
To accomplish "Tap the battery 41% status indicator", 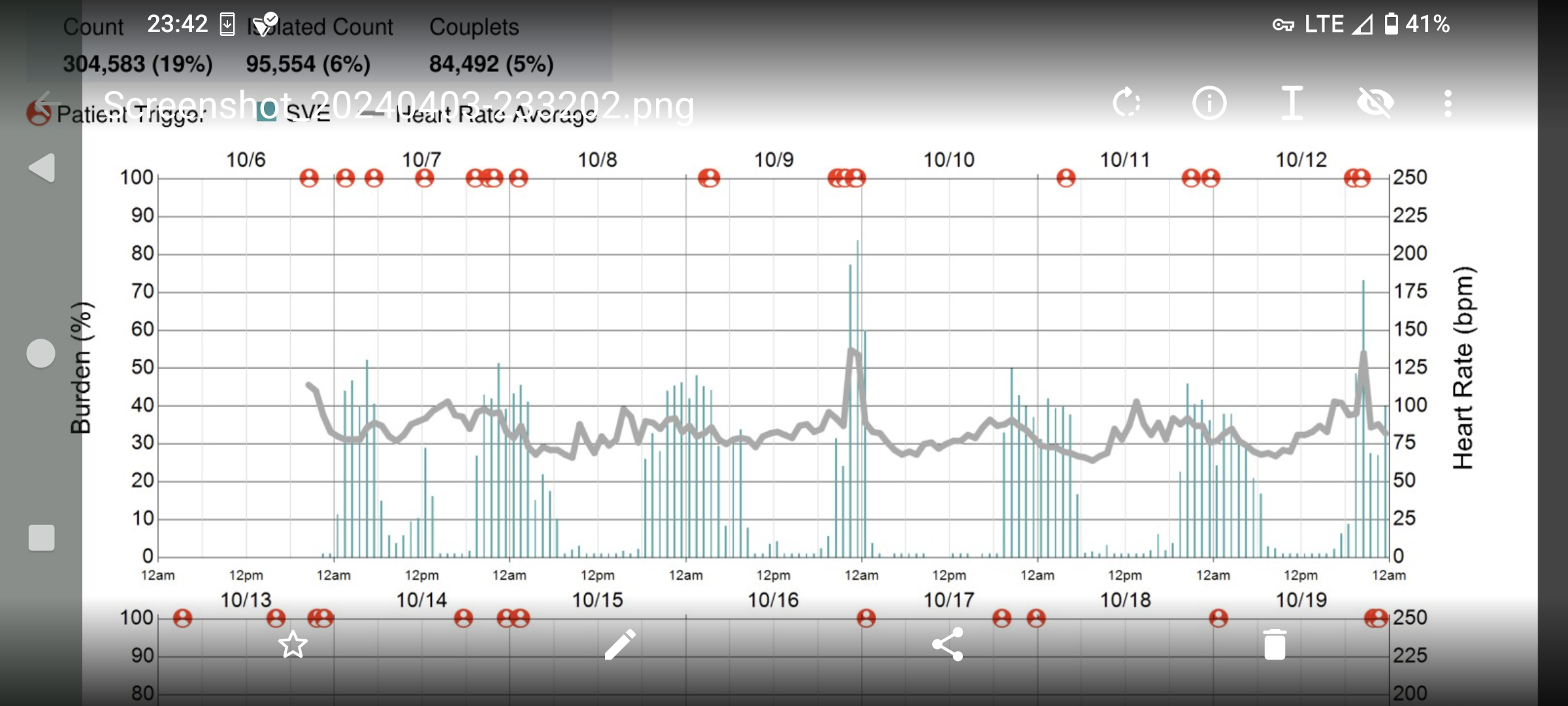I will point(1416,24).
